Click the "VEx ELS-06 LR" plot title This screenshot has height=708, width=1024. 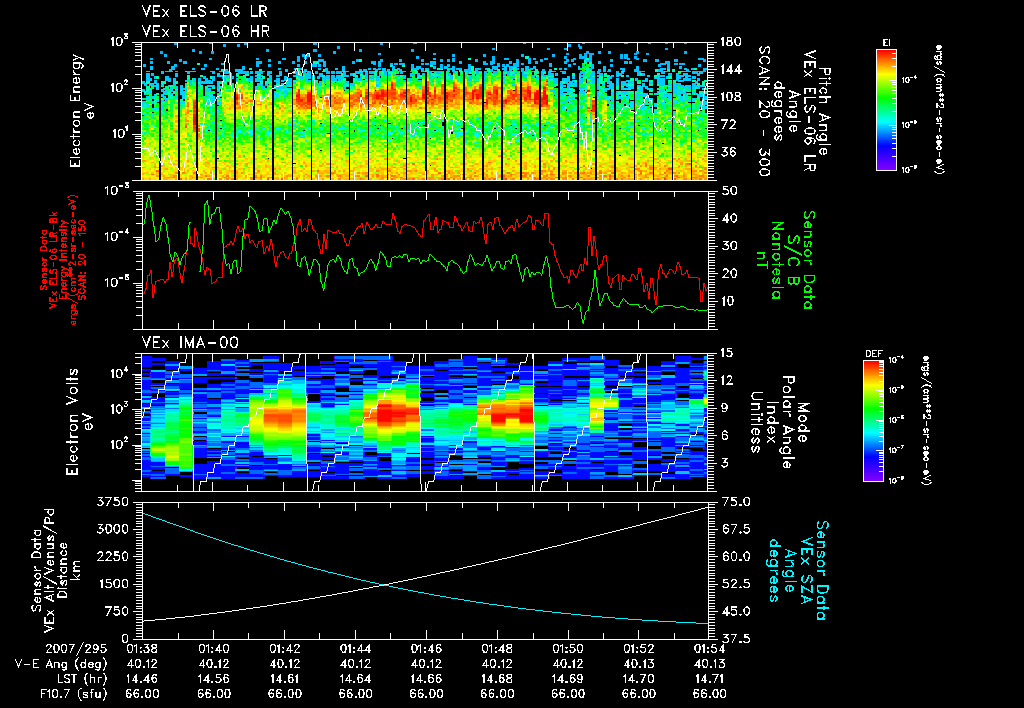(x=204, y=12)
